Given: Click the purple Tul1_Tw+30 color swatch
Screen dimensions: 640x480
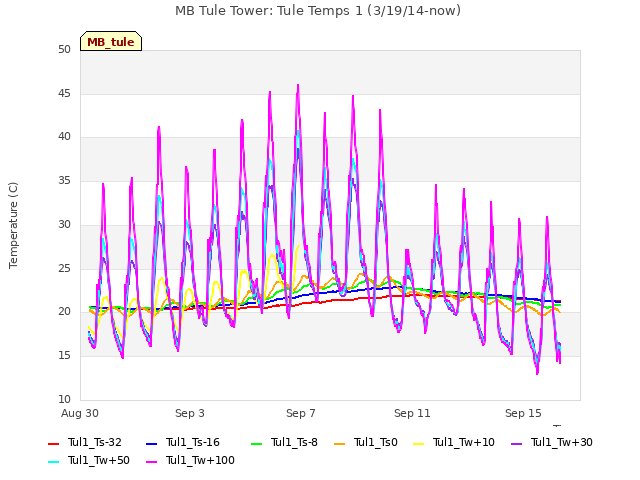Looking at the screenshot, I should 517,444.
